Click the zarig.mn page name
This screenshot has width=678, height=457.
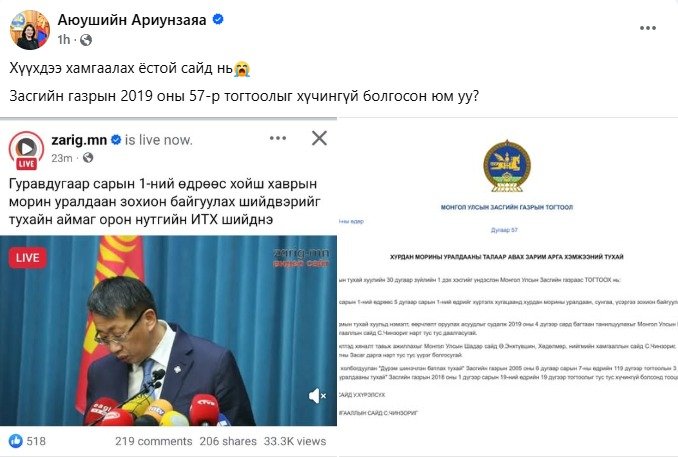(79, 140)
